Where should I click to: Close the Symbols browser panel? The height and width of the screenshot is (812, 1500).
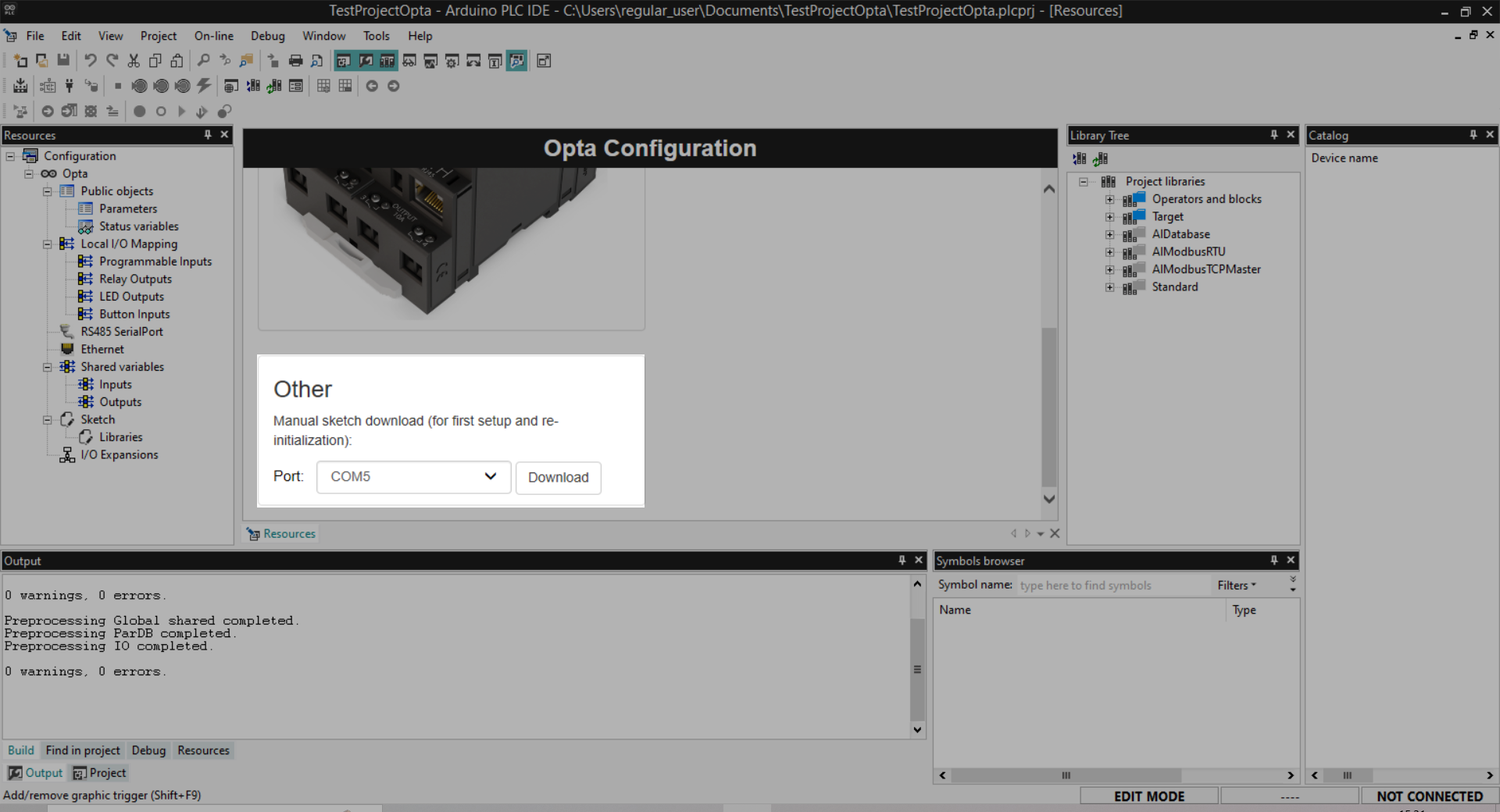1291,560
